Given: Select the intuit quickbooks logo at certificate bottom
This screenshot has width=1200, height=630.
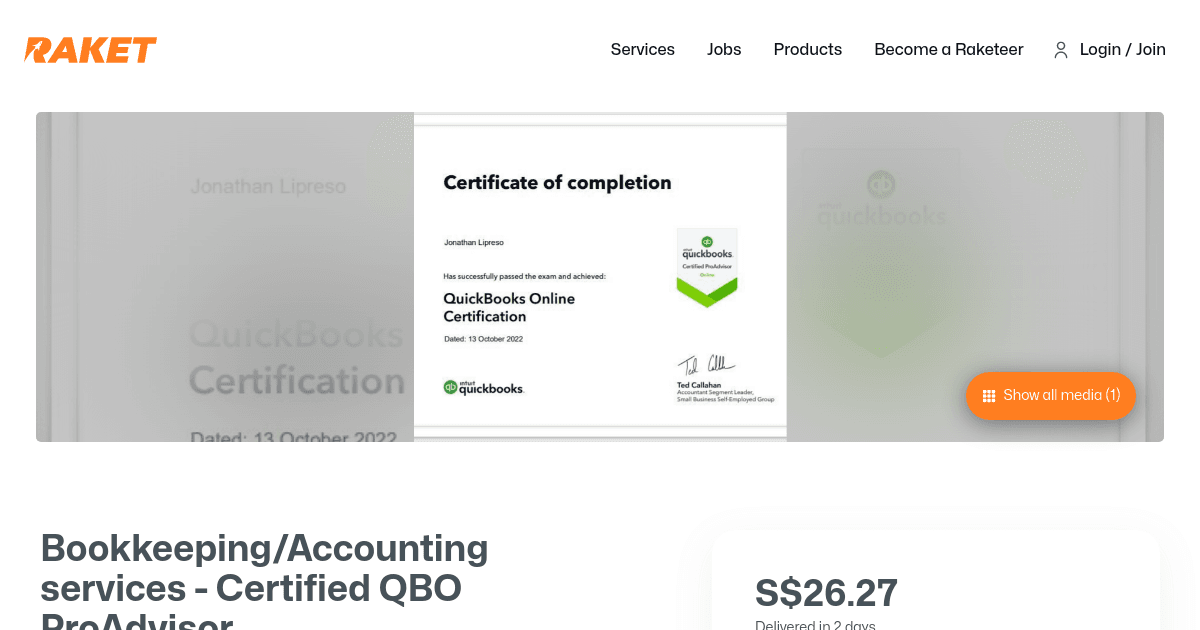Looking at the screenshot, I should click(x=484, y=388).
